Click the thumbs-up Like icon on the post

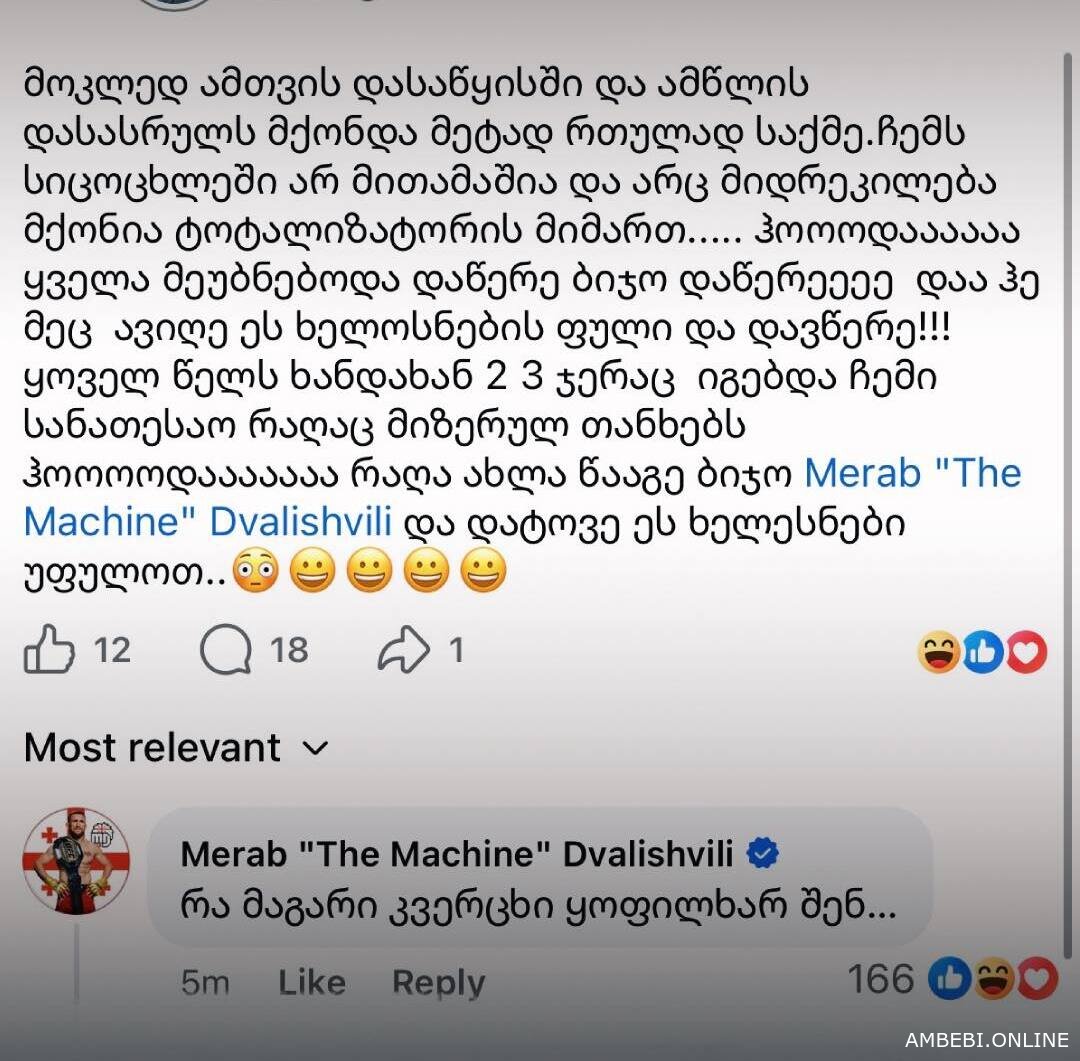[x=49, y=649]
